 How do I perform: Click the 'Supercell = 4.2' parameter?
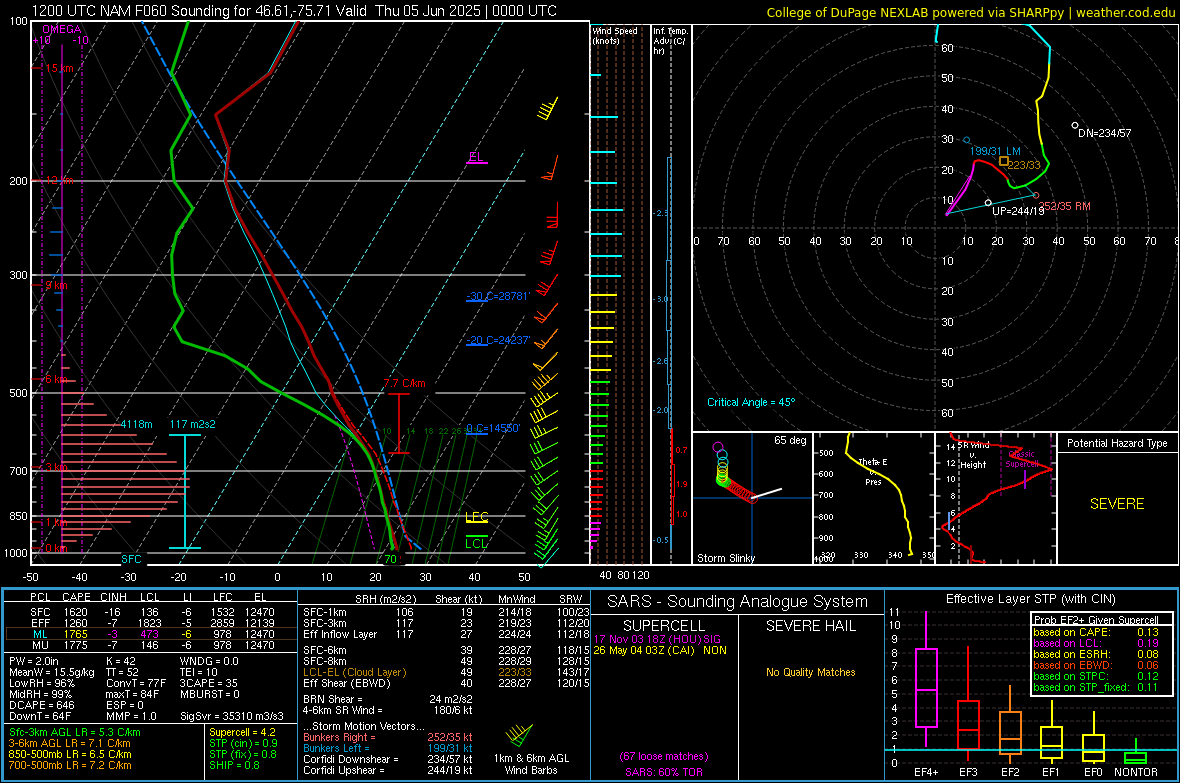click(242, 733)
